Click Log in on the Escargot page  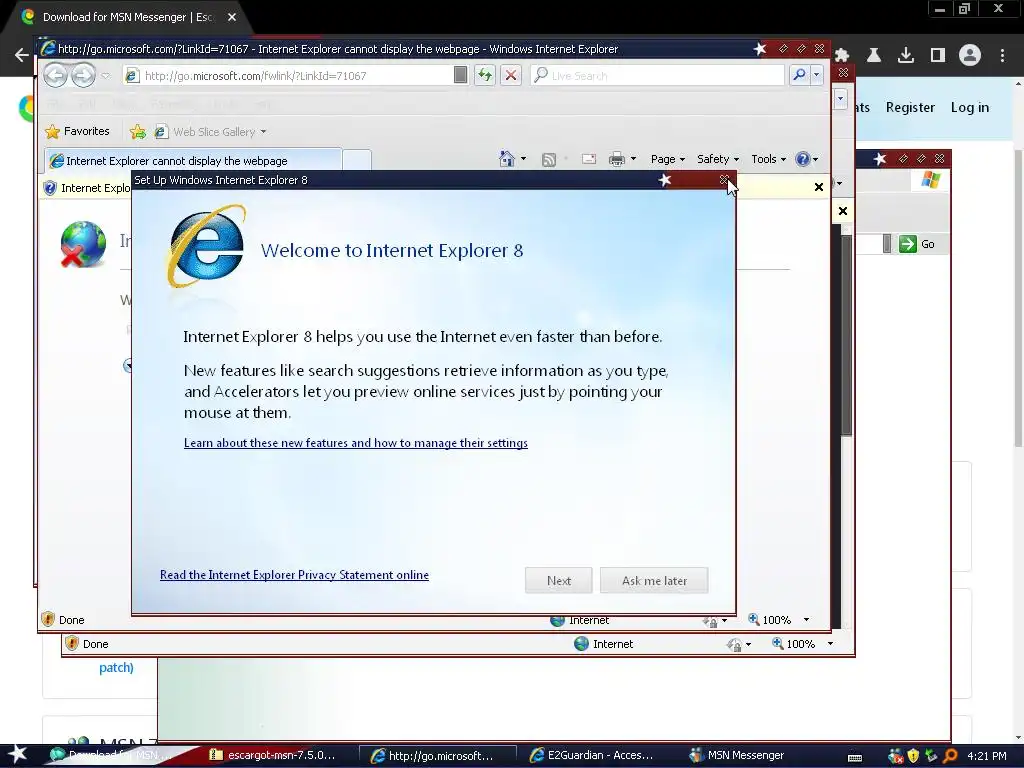point(969,107)
